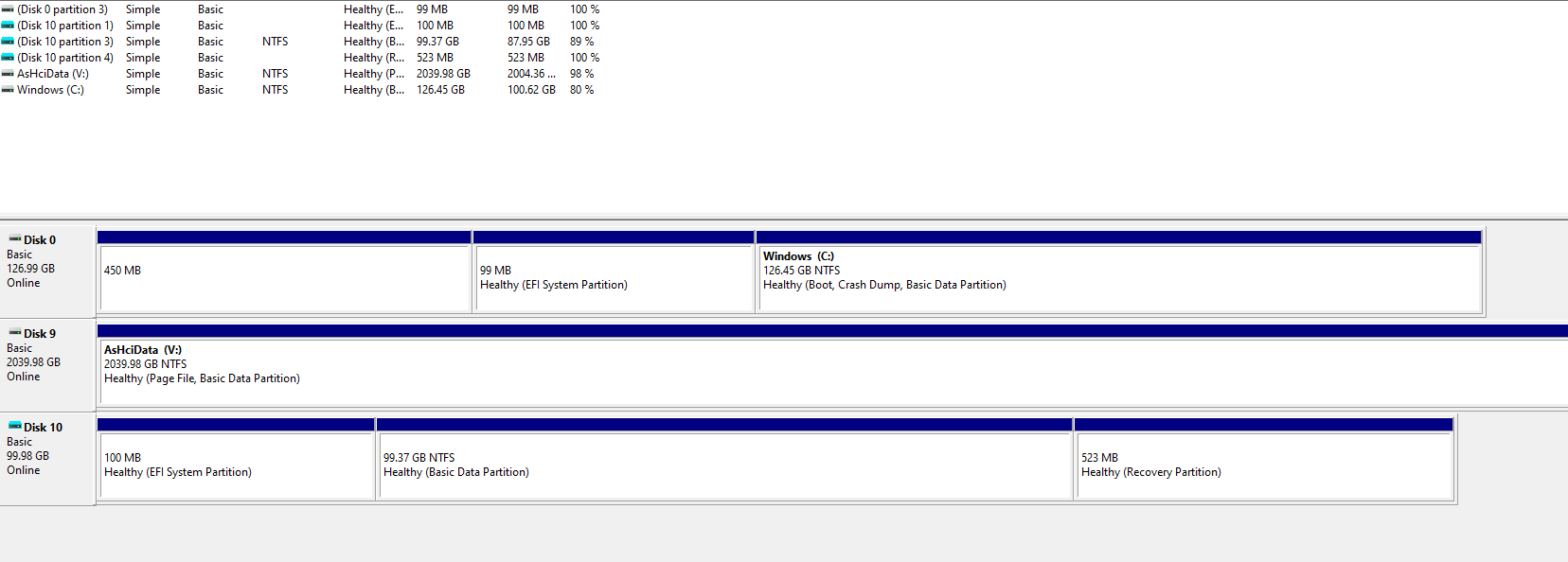Image resolution: width=1568 pixels, height=562 pixels.
Task: Select Windows (C:) name in the volume list
Action: (50, 90)
